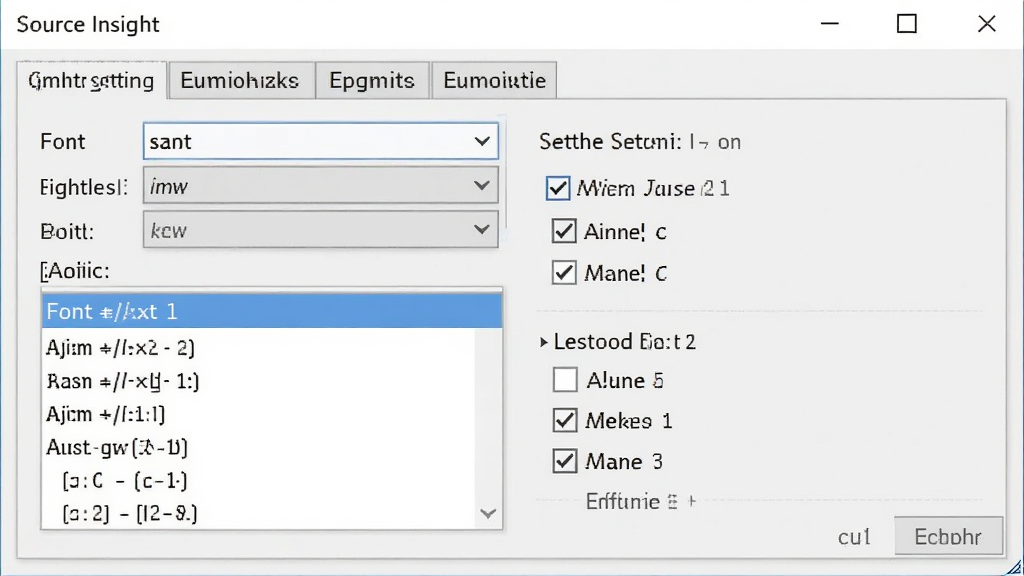Toggle the Mekes 1 checkbox
1024x576 pixels.
pos(565,420)
